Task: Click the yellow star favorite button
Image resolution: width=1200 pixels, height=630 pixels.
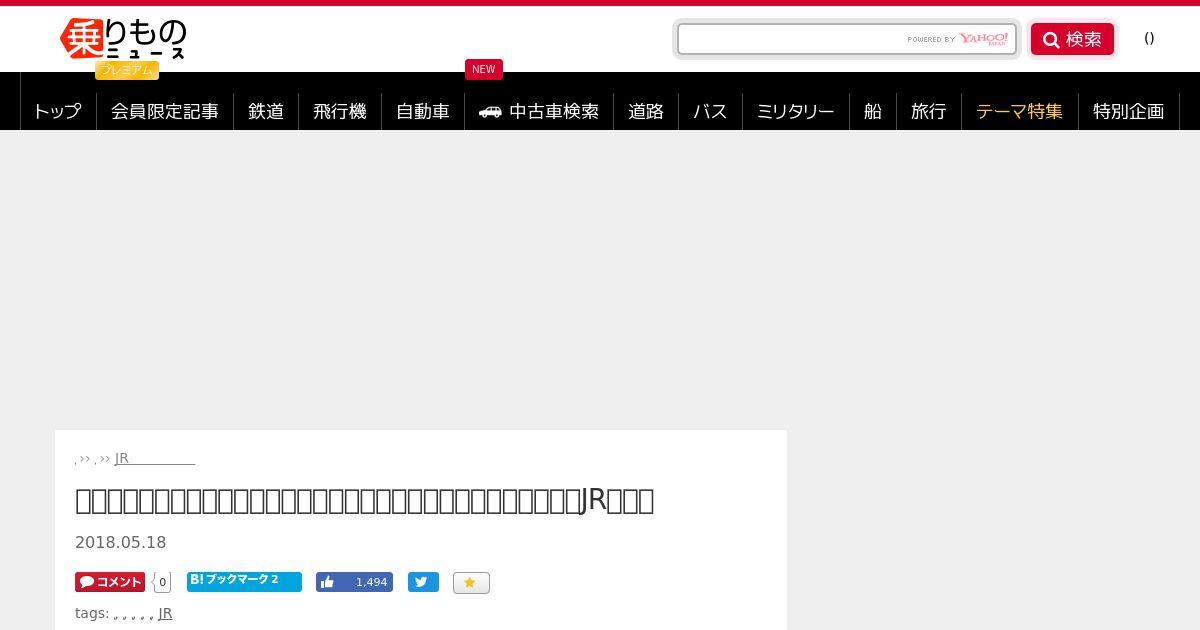Action: 471,582
